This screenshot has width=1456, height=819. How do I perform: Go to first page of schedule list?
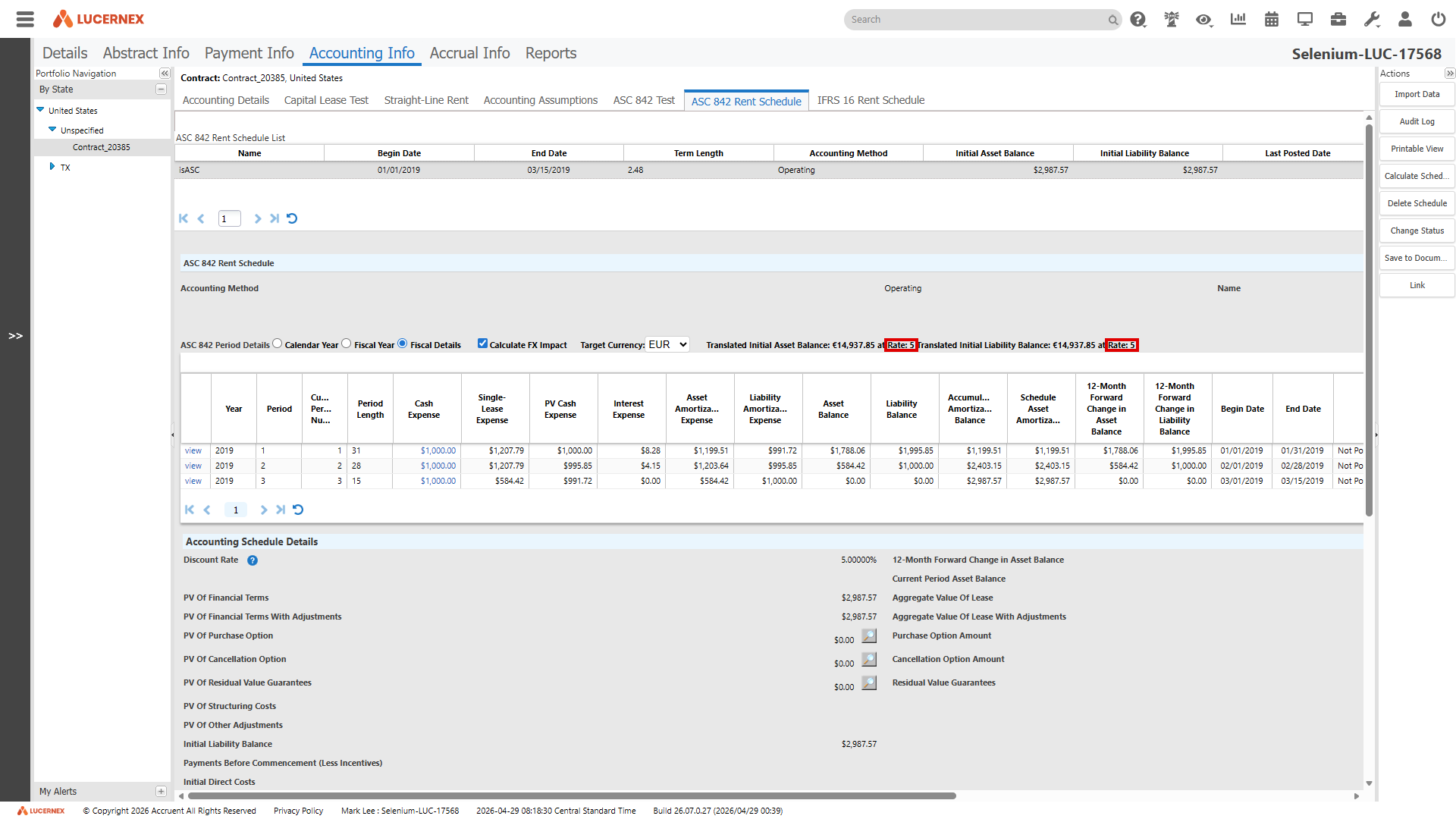point(184,218)
